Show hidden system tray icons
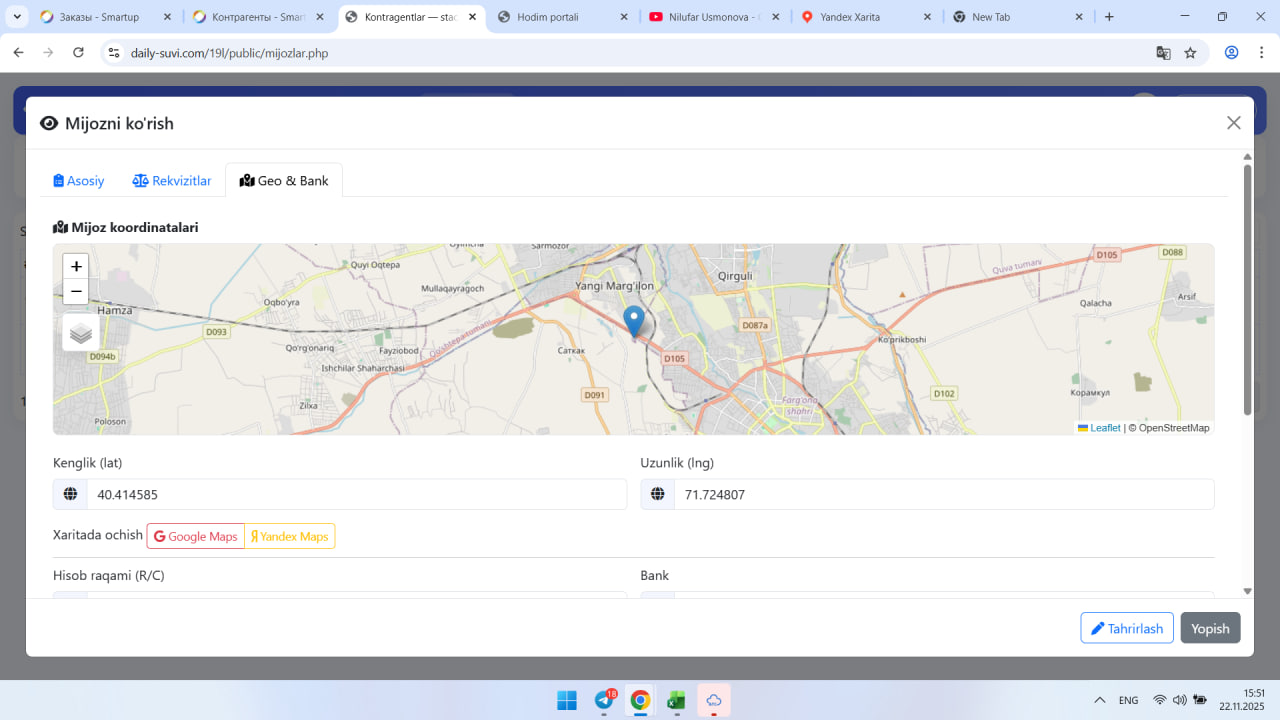Viewport: 1280px width, 720px height. point(1100,700)
